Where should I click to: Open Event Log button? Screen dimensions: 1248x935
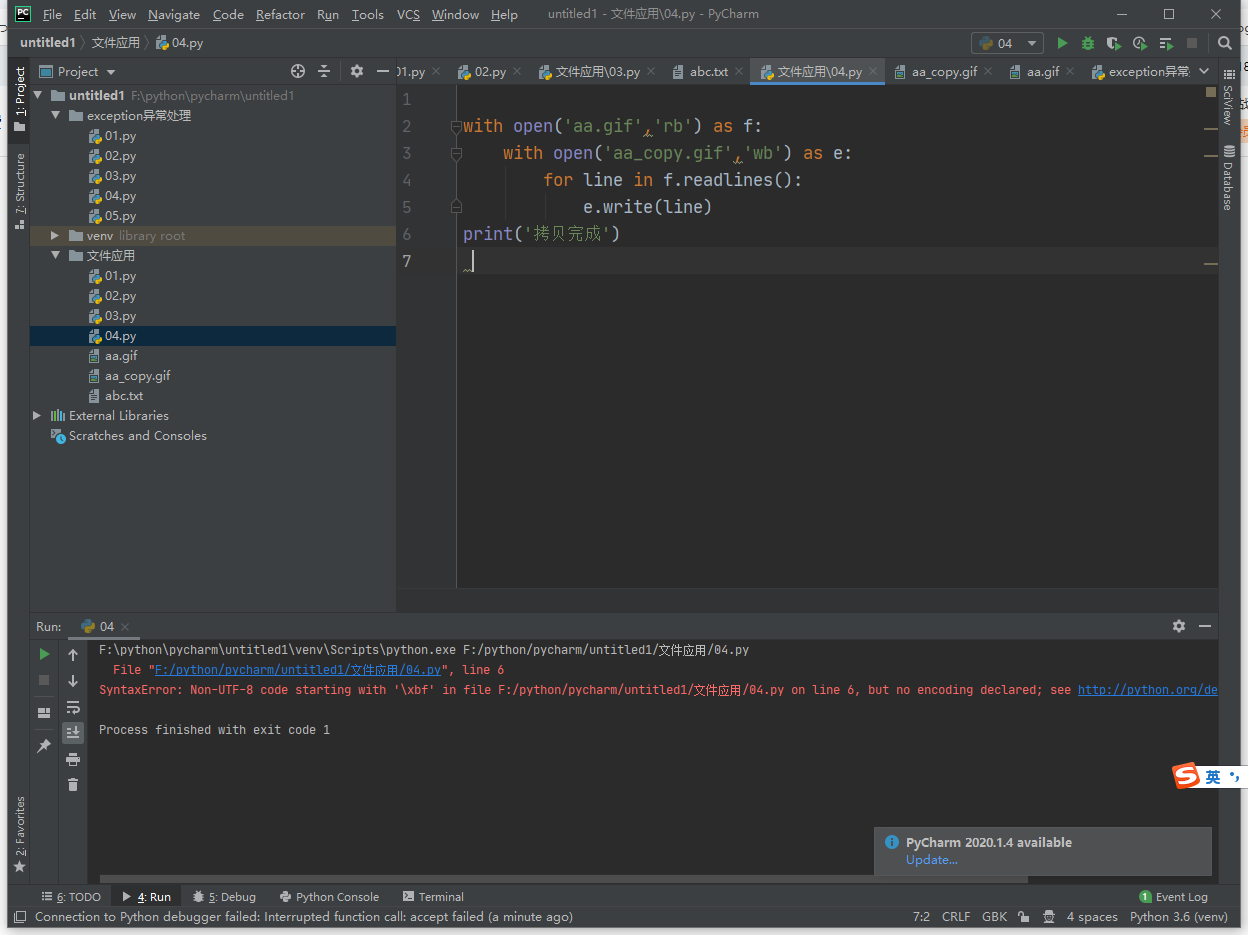[1173, 897]
